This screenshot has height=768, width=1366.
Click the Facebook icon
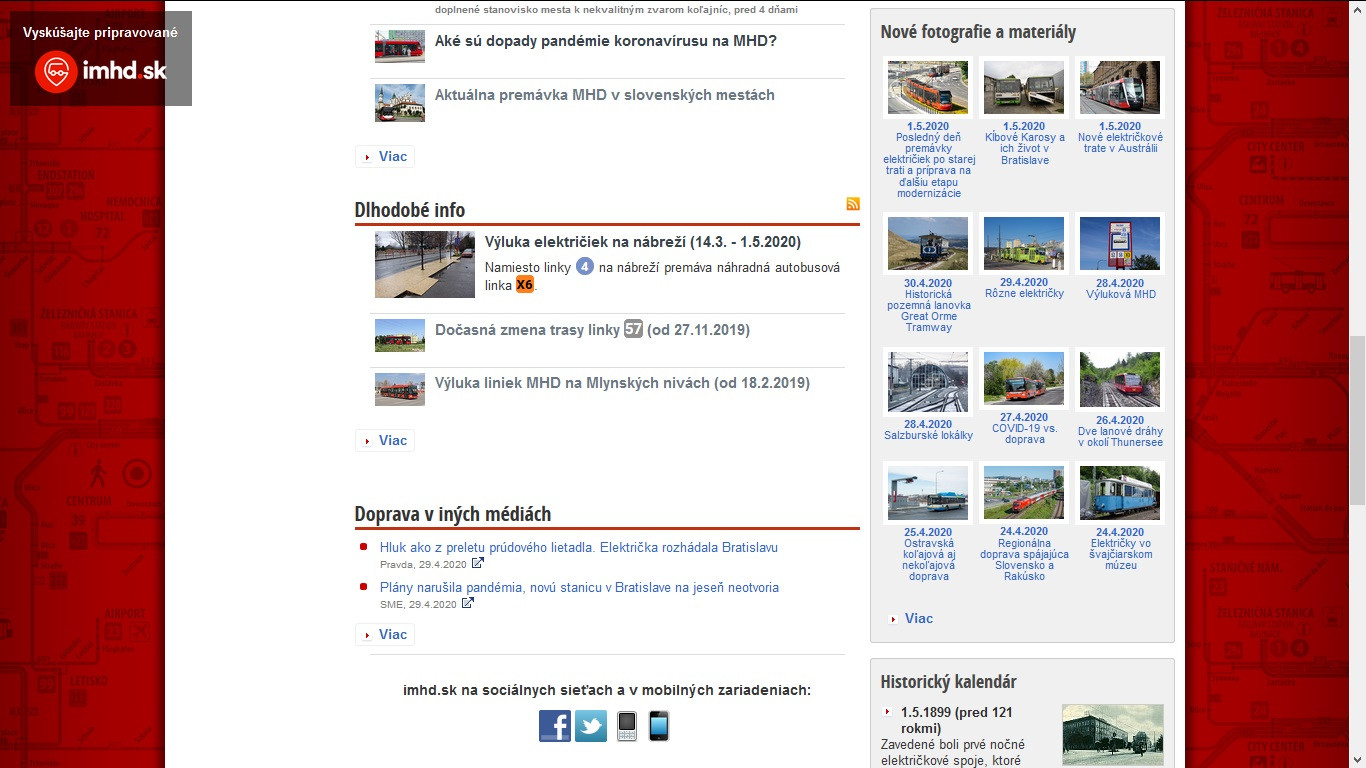(555, 725)
